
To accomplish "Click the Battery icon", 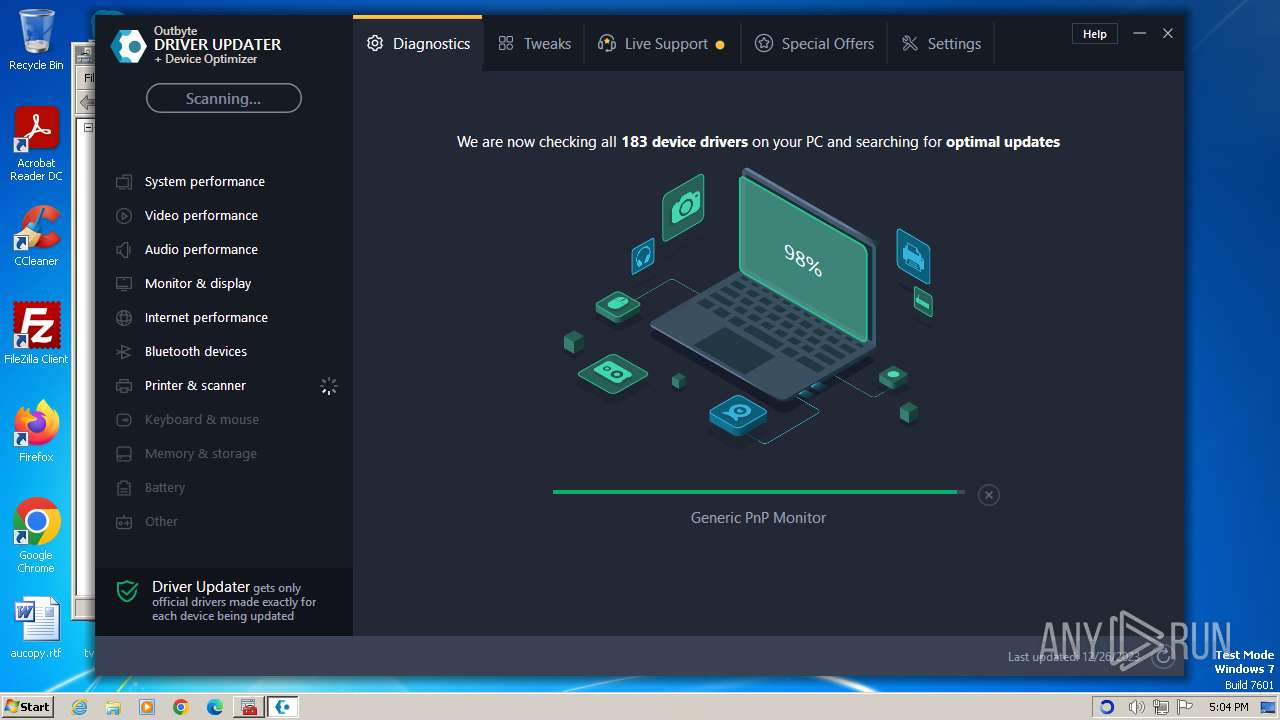I will pyautogui.click(x=124, y=488).
